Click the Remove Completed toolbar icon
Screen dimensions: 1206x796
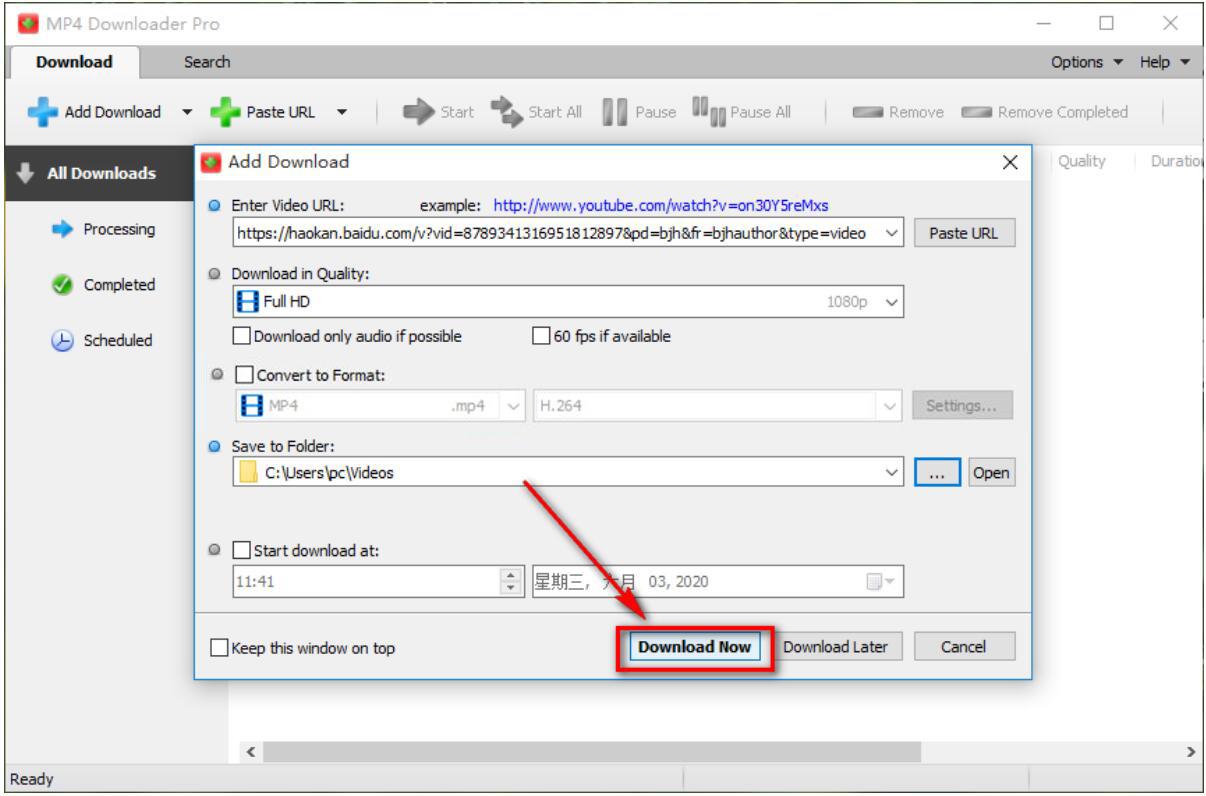pos(976,112)
